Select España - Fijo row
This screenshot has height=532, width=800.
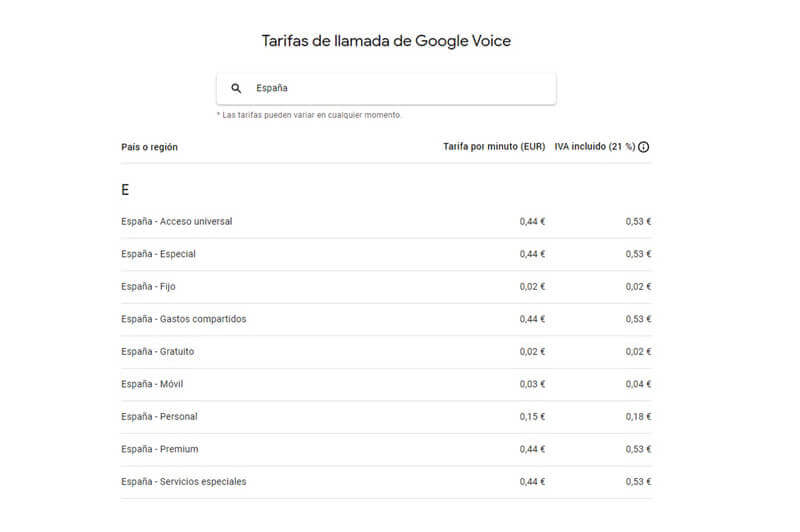tap(386, 287)
